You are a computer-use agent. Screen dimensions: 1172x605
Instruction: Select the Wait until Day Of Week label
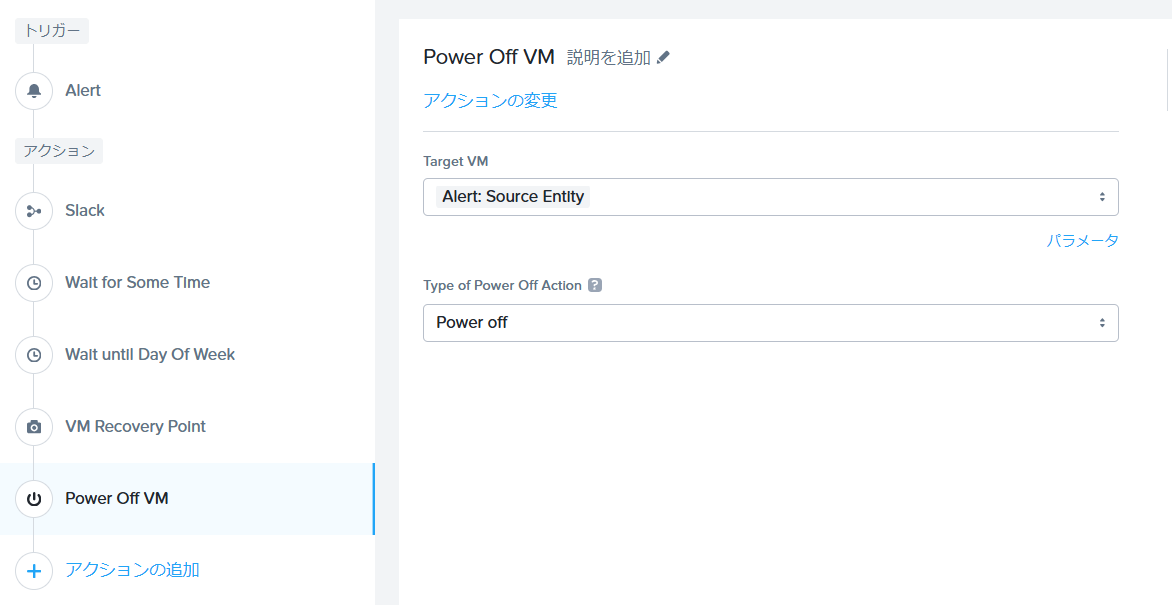(150, 354)
